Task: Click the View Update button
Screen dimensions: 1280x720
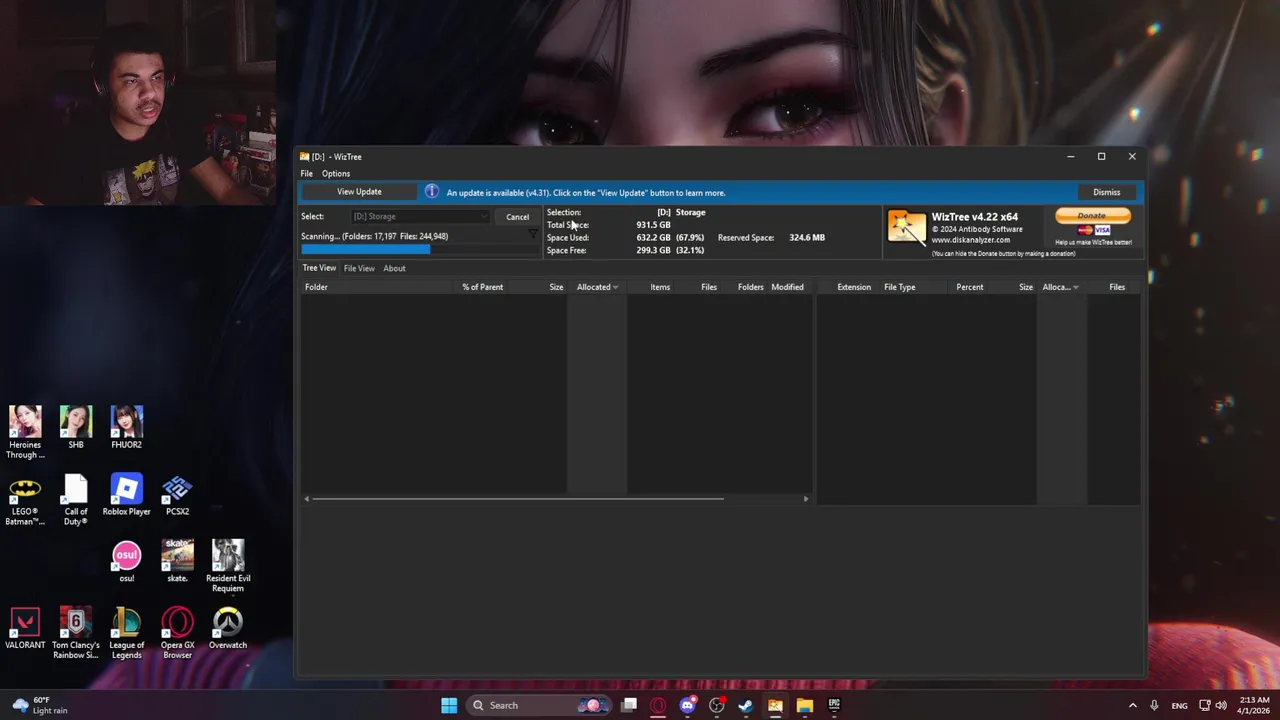Action: click(359, 192)
